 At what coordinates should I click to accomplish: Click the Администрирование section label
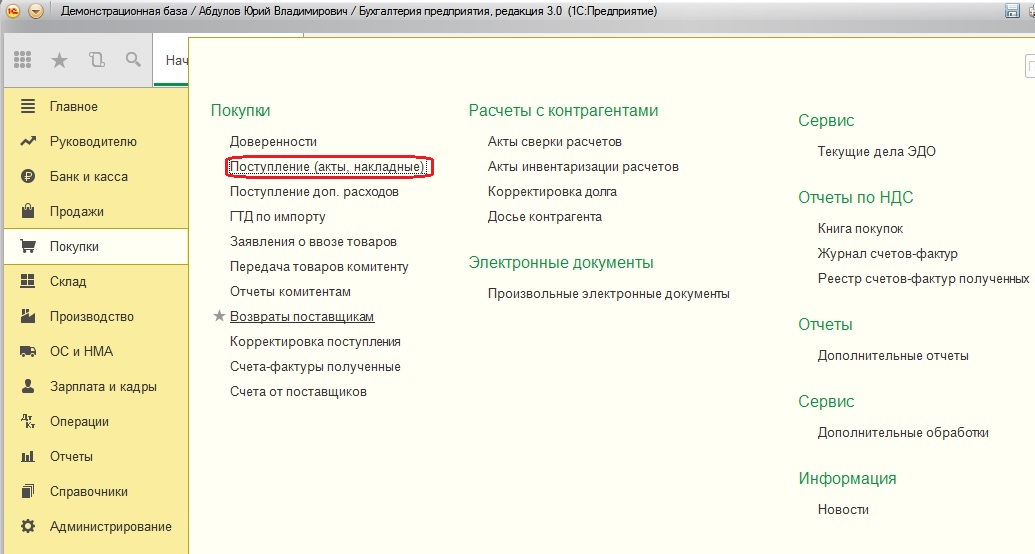110,526
